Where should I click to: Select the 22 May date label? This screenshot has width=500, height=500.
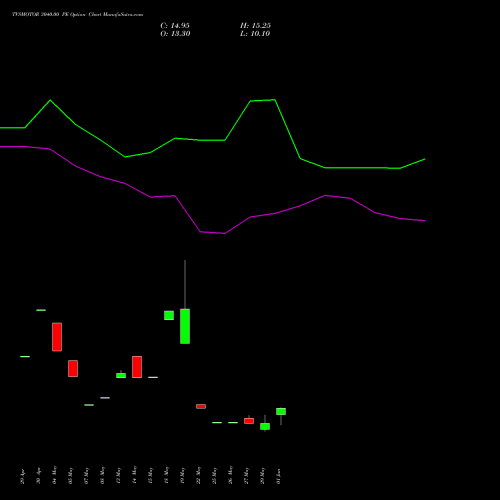click(199, 475)
